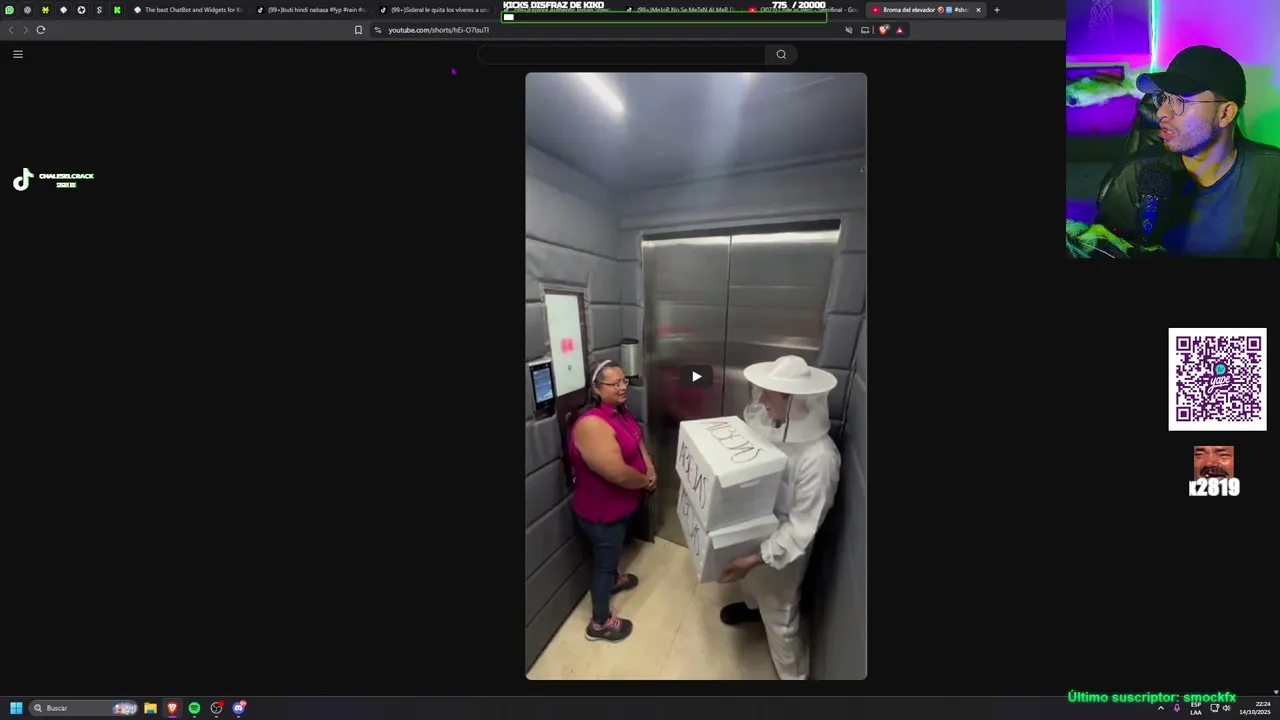Switch to 'buti hindi nabasa' TikTok tab

coord(311,10)
